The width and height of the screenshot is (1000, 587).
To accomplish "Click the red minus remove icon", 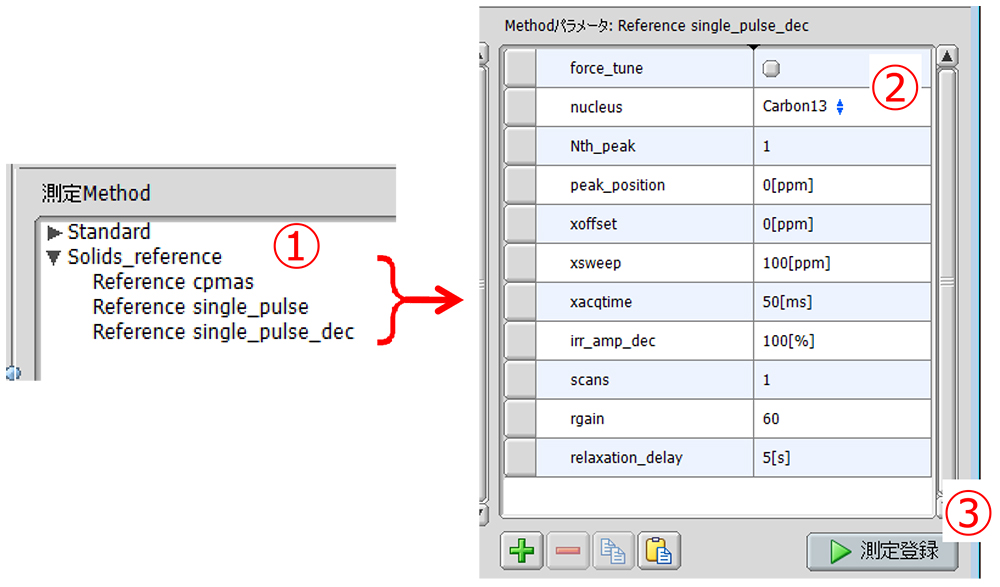I will [x=566, y=551].
